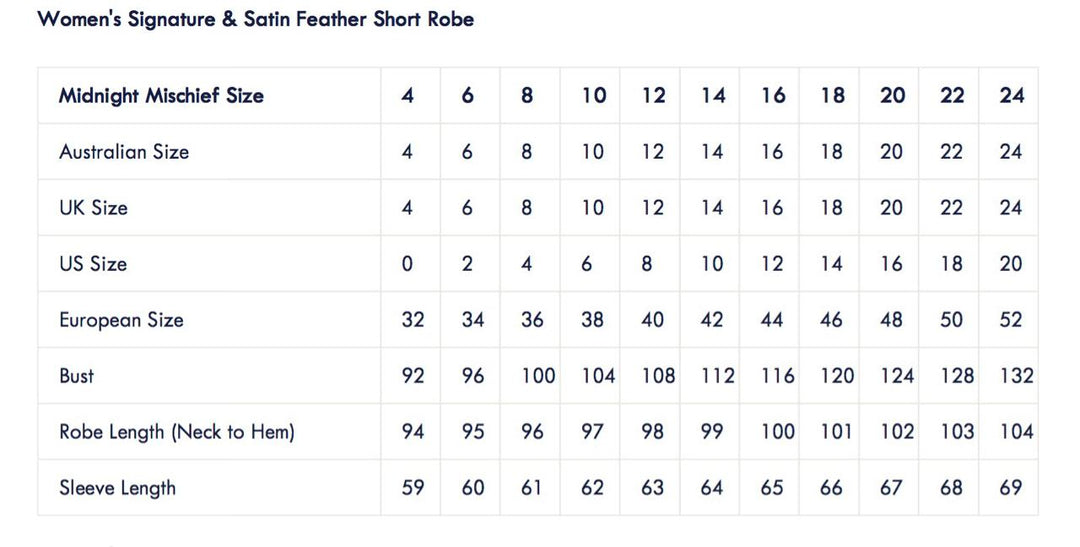1080x547 pixels.
Task: Select the 'Australian Size' row label
Action: 124,152
